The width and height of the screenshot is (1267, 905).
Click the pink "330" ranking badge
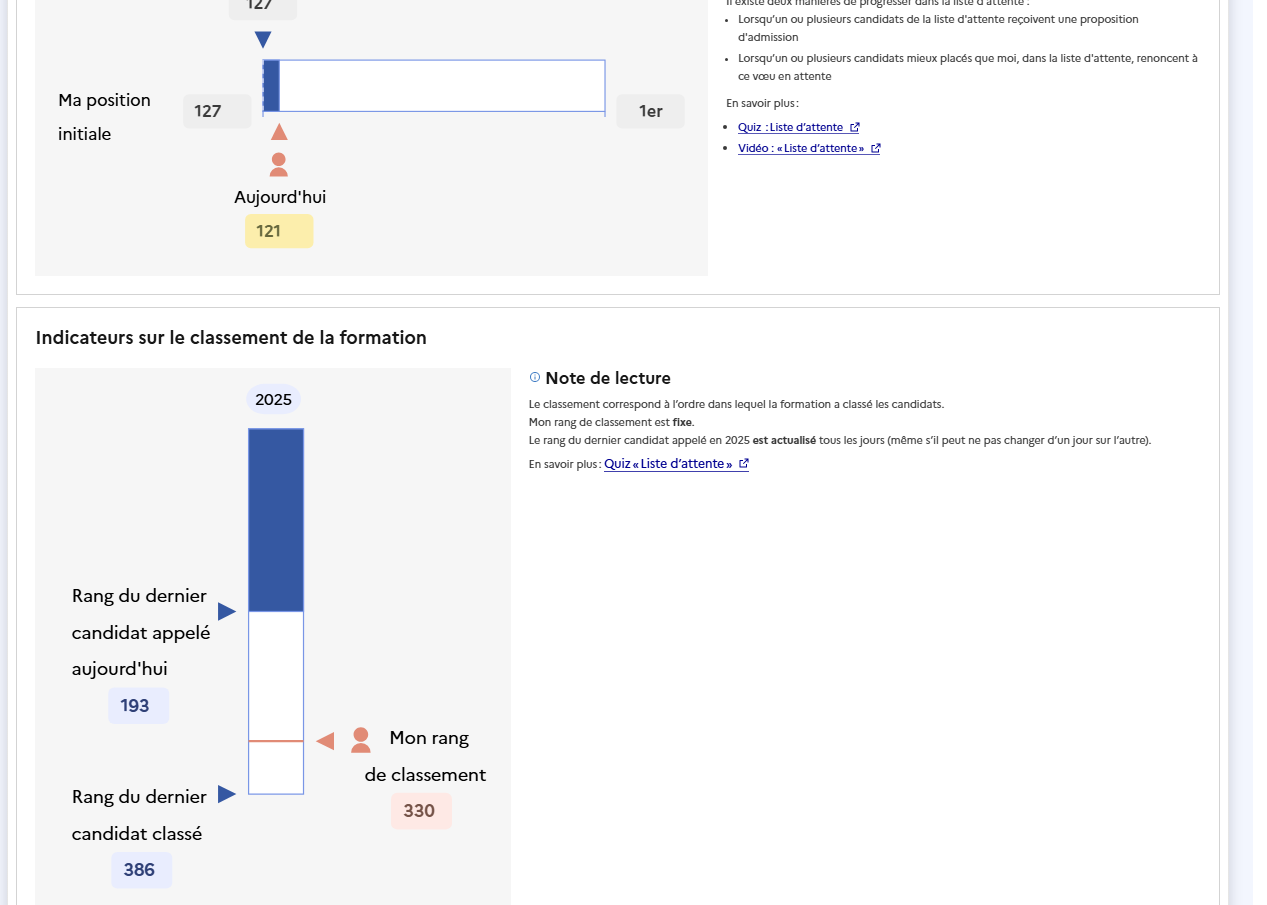pos(420,811)
